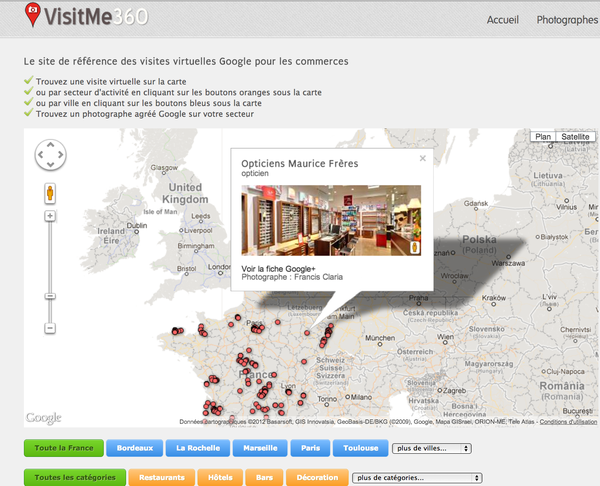Open the Accueil menu item
The height and width of the screenshot is (486, 600).
[x=502, y=20]
